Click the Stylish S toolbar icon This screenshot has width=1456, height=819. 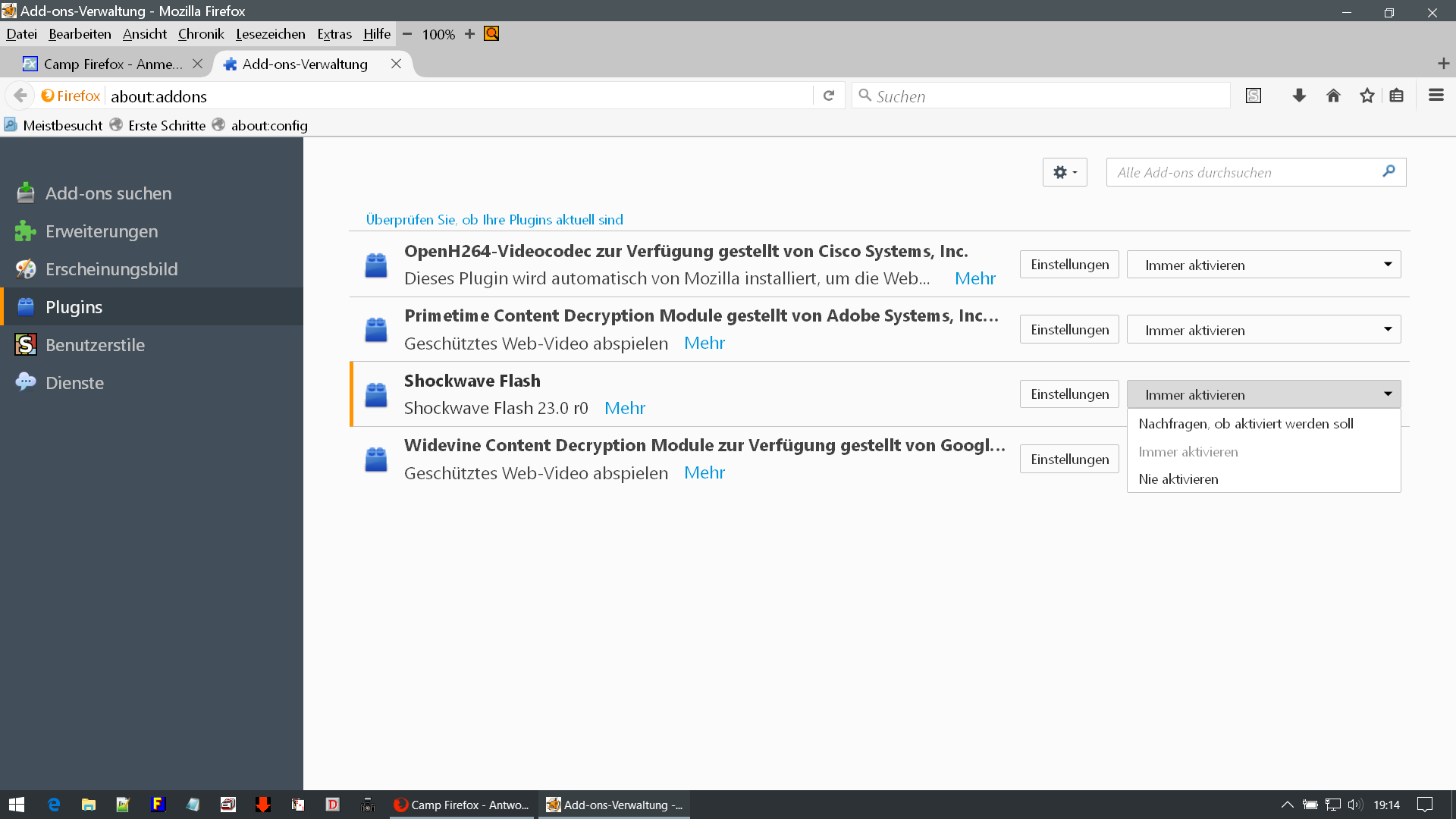[1254, 96]
